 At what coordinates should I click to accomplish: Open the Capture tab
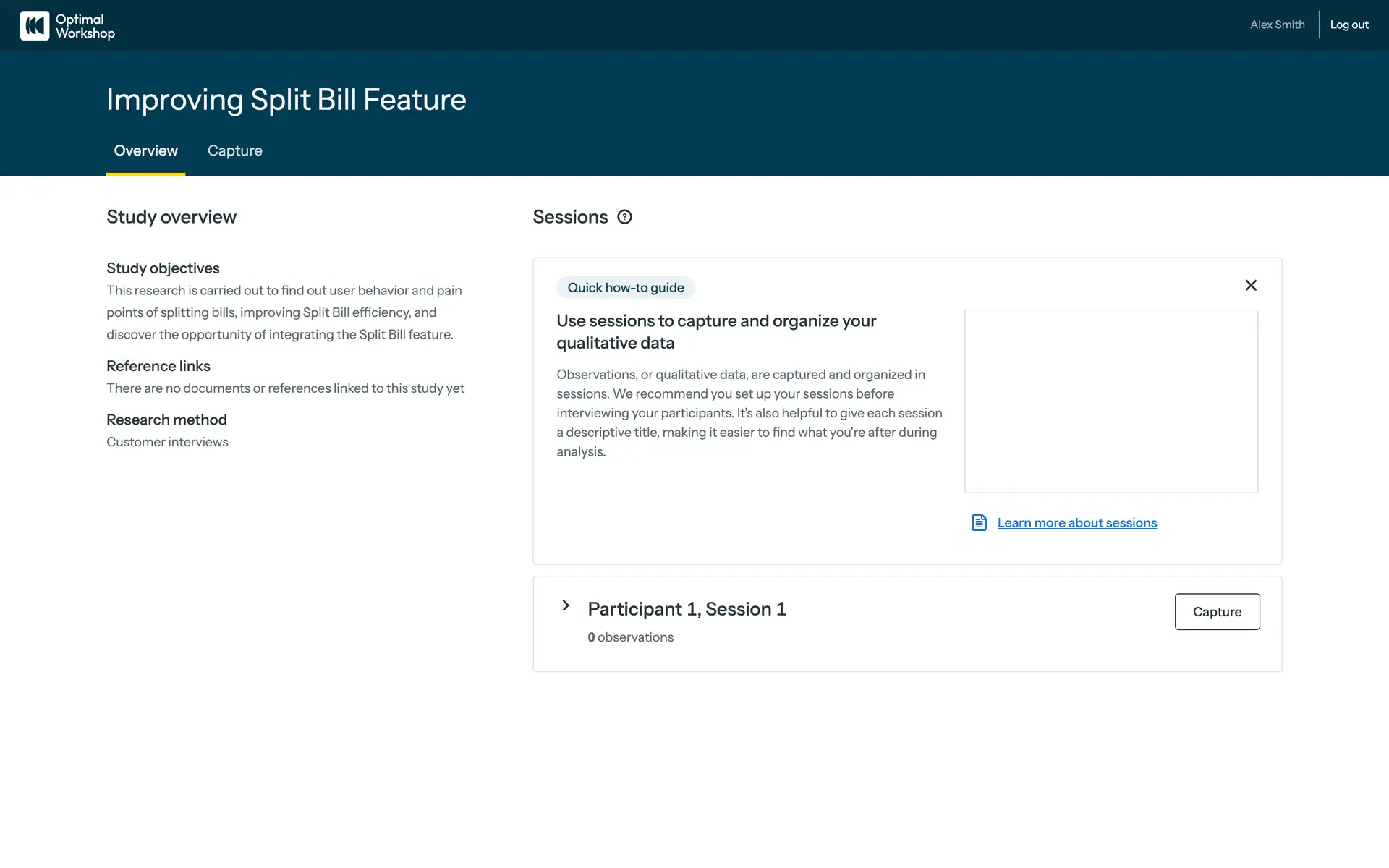(x=234, y=150)
